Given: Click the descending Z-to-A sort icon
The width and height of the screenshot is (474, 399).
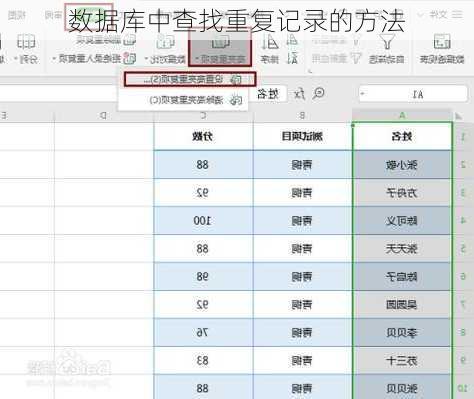Looking at the screenshot, I should (x=292, y=58).
